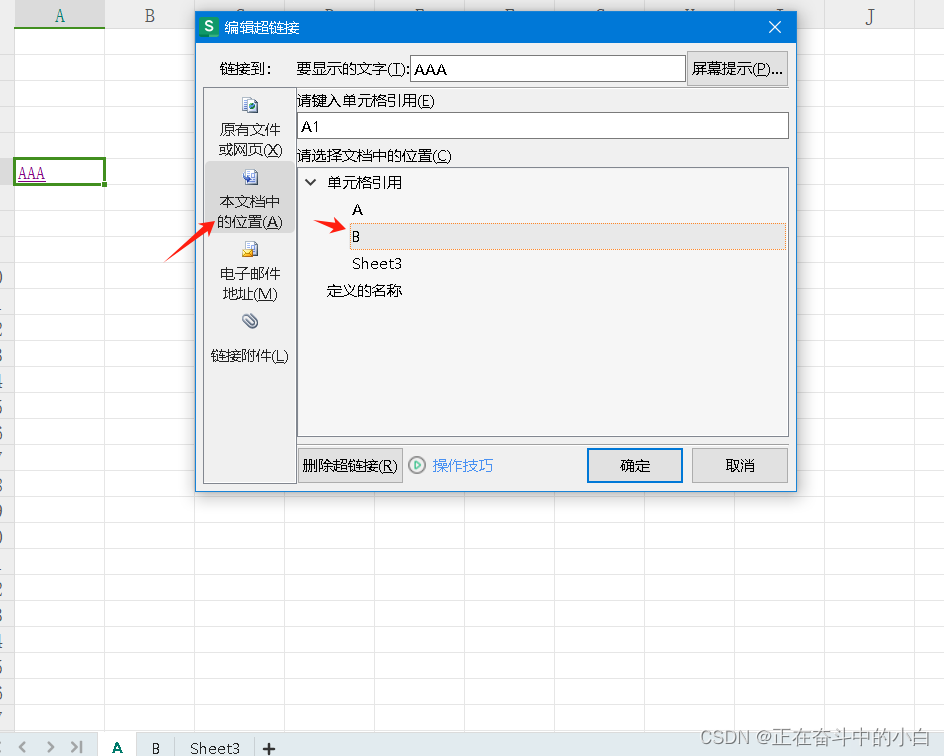The width and height of the screenshot is (944, 756).
Task: Open the 屏幕提示 dialog
Action: click(737, 68)
